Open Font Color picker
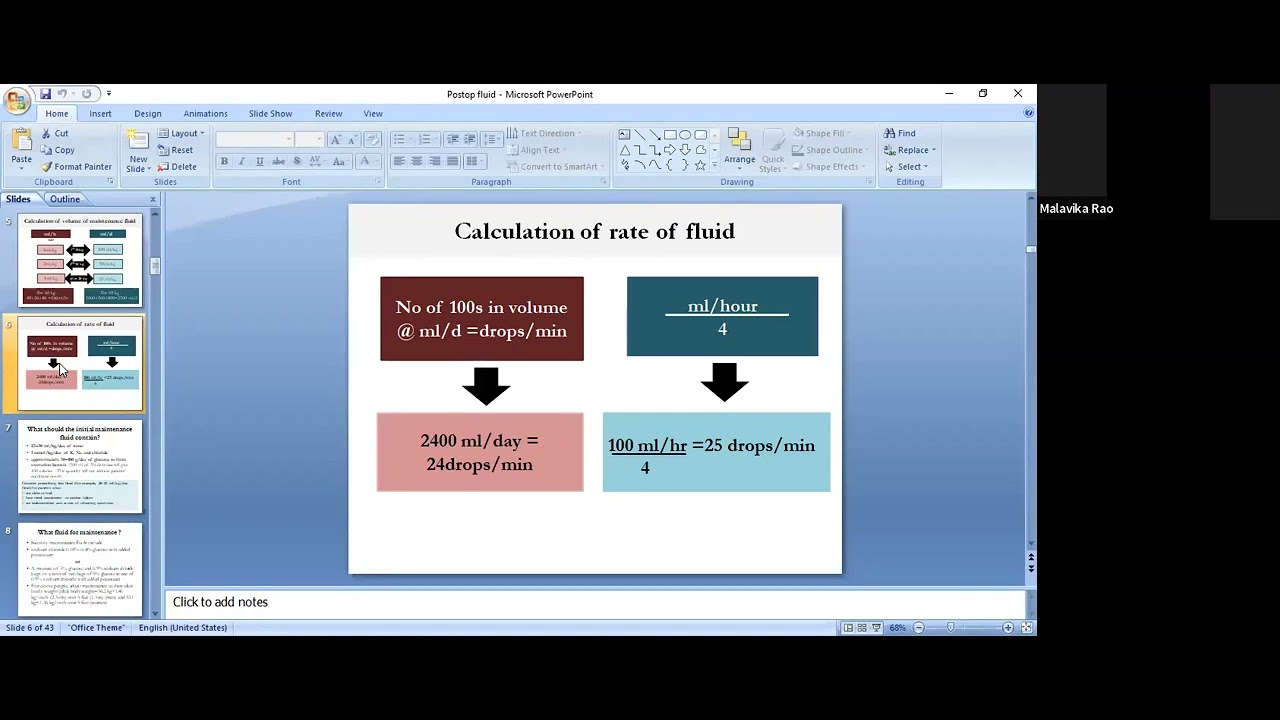This screenshot has height=720, width=1280. [367, 161]
